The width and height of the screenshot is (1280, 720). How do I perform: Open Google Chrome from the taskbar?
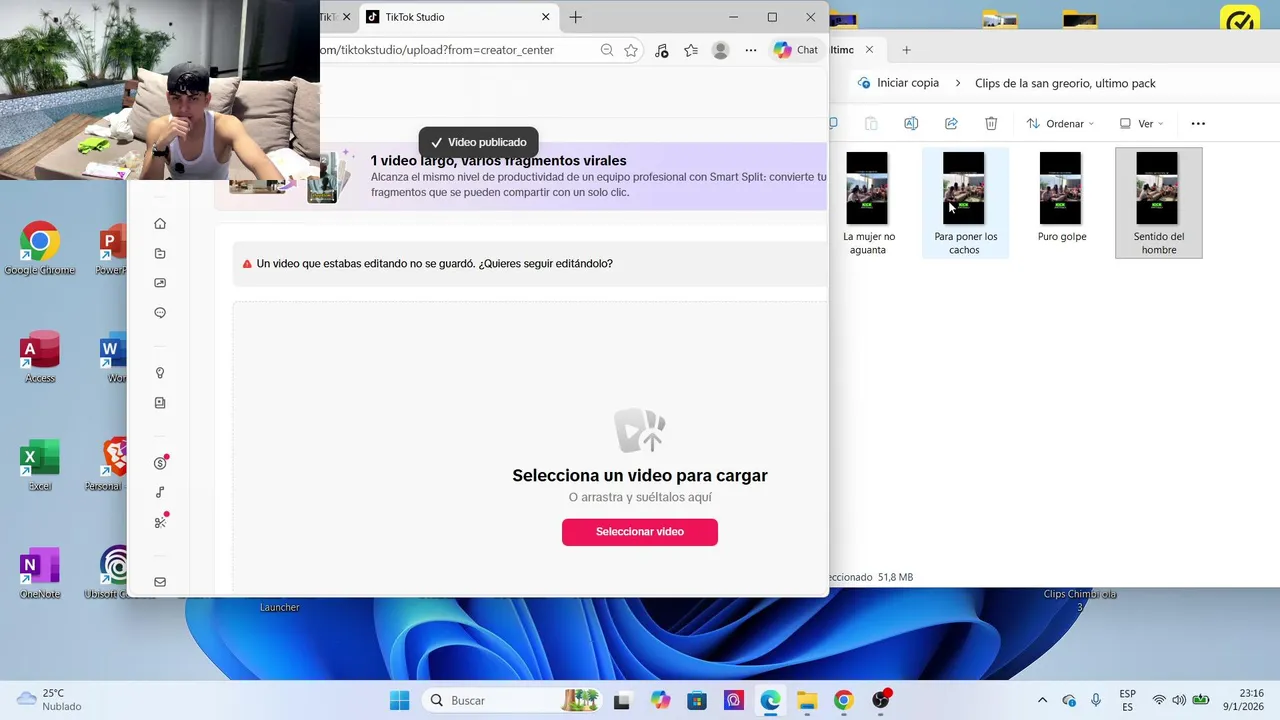(844, 701)
